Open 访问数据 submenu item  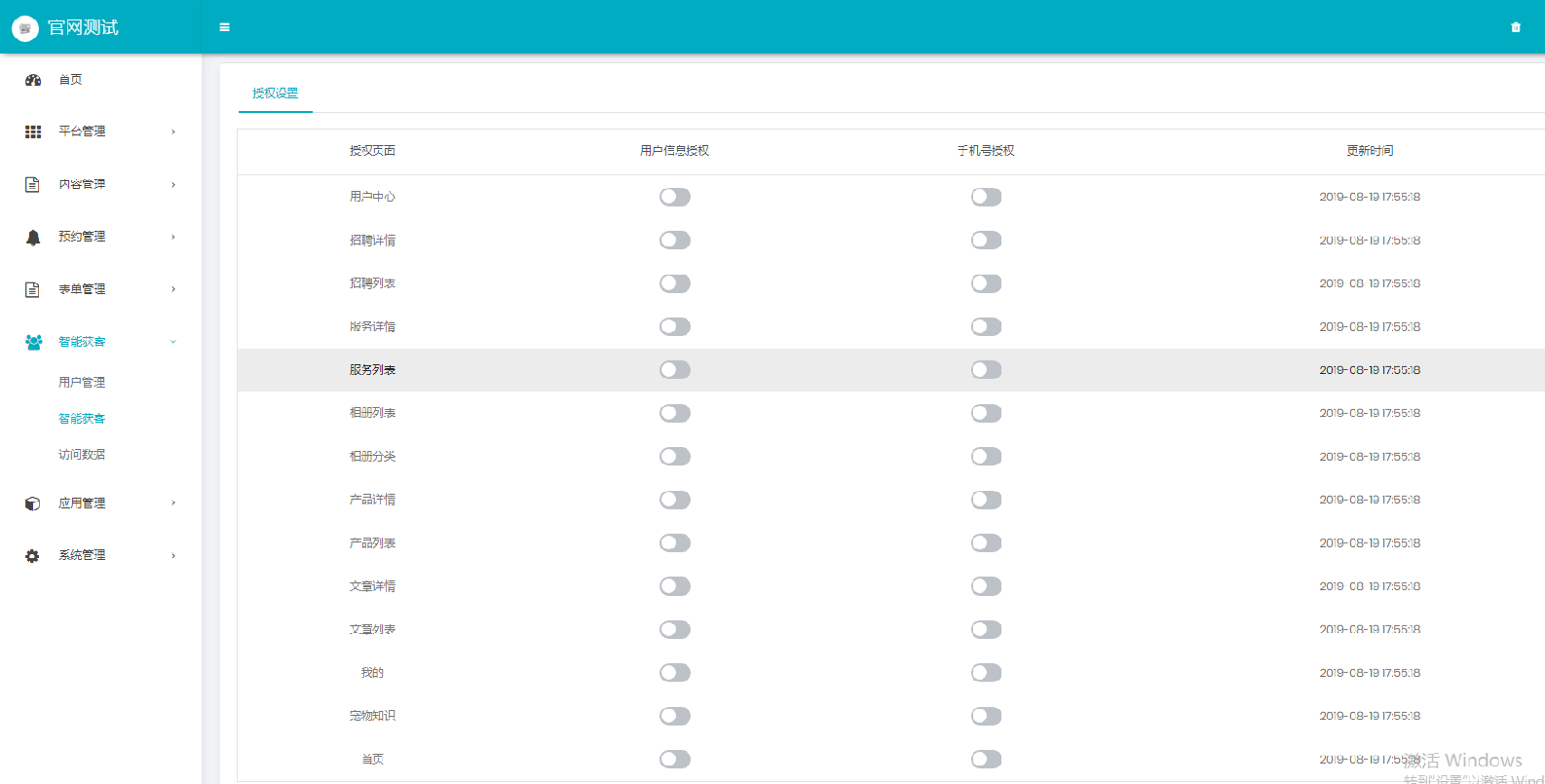[x=82, y=455]
